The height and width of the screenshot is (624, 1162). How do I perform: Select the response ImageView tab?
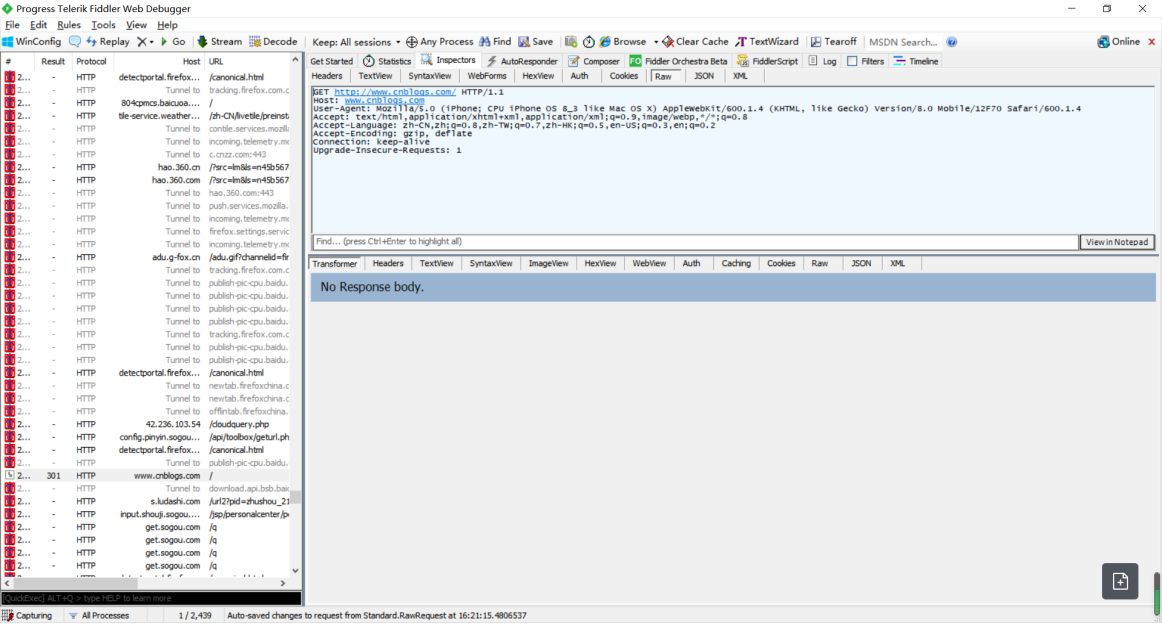(x=548, y=264)
